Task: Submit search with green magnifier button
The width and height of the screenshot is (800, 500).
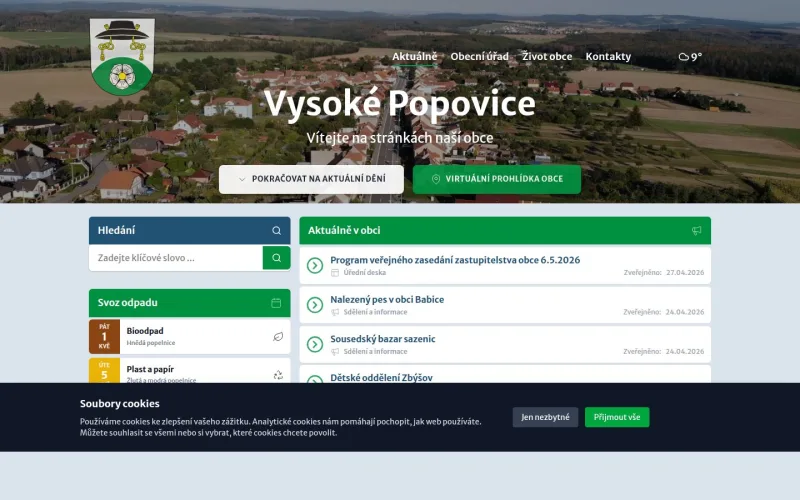Action: (277, 258)
